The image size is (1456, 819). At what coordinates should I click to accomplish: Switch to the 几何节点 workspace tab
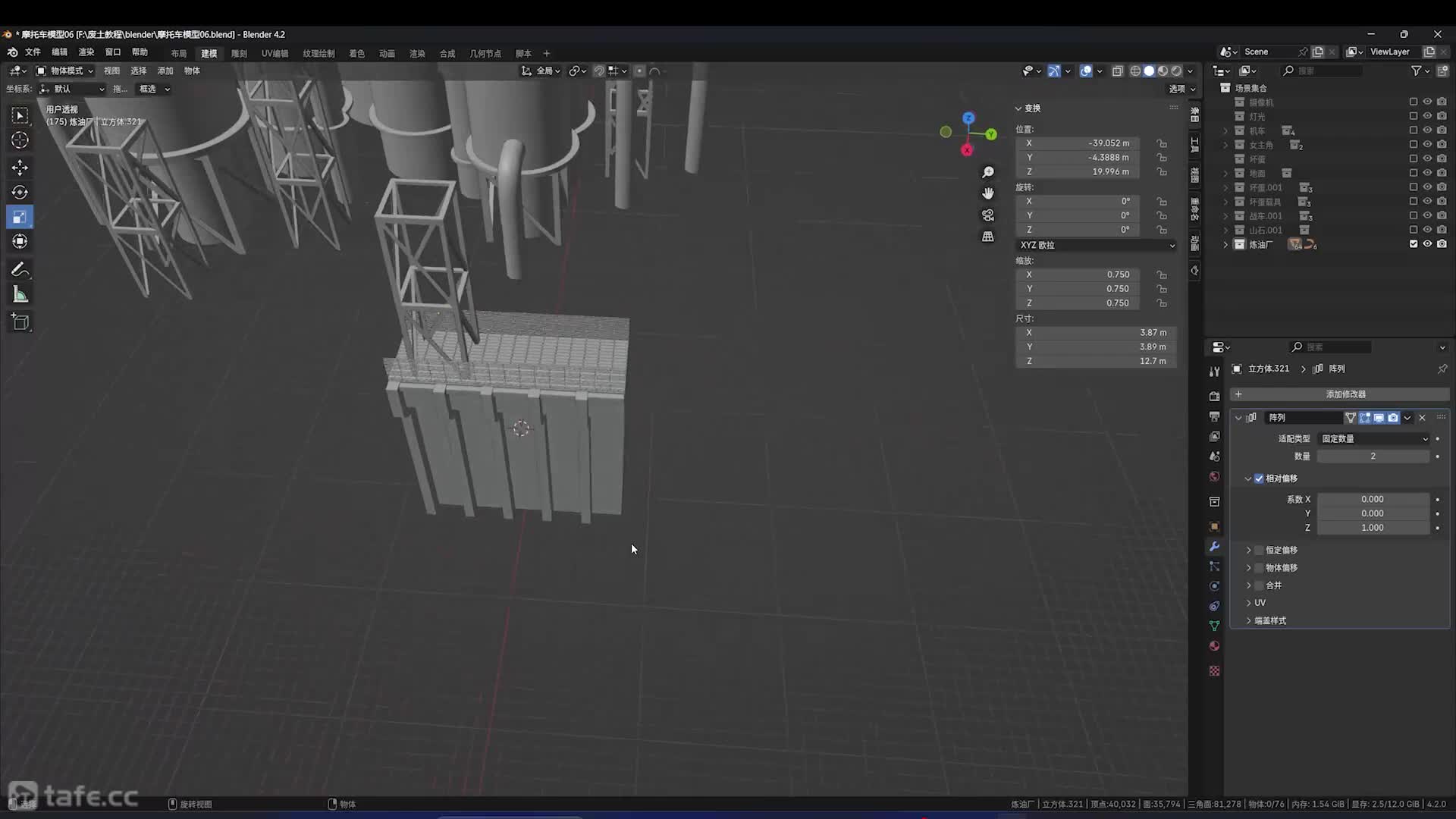tap(485, 54)
